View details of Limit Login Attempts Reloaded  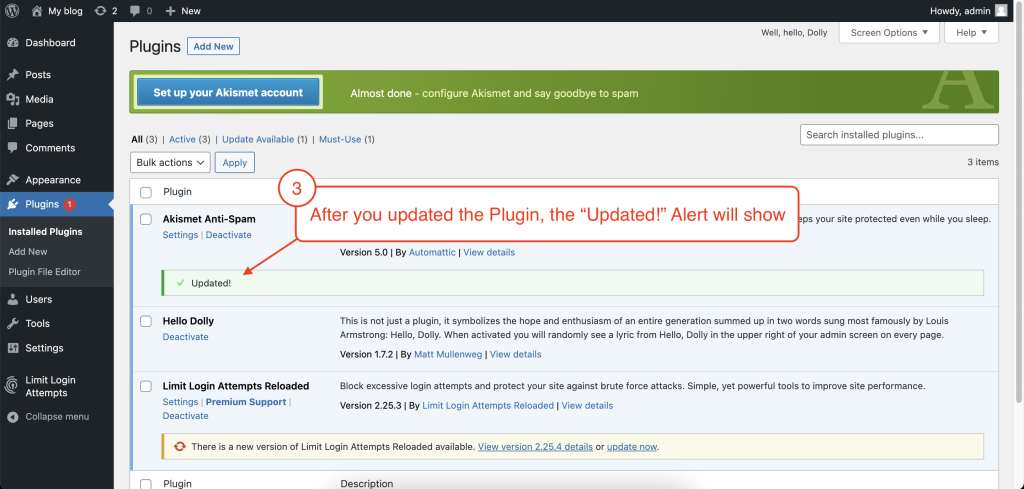[587, 405]
